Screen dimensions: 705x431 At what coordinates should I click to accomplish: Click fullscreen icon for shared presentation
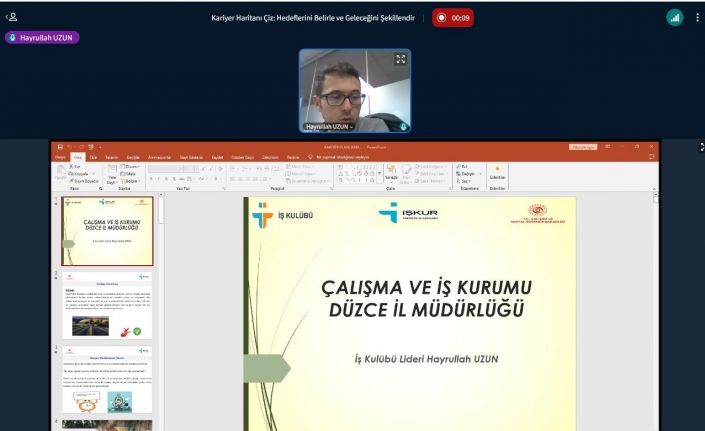click(x=701, y=147)
